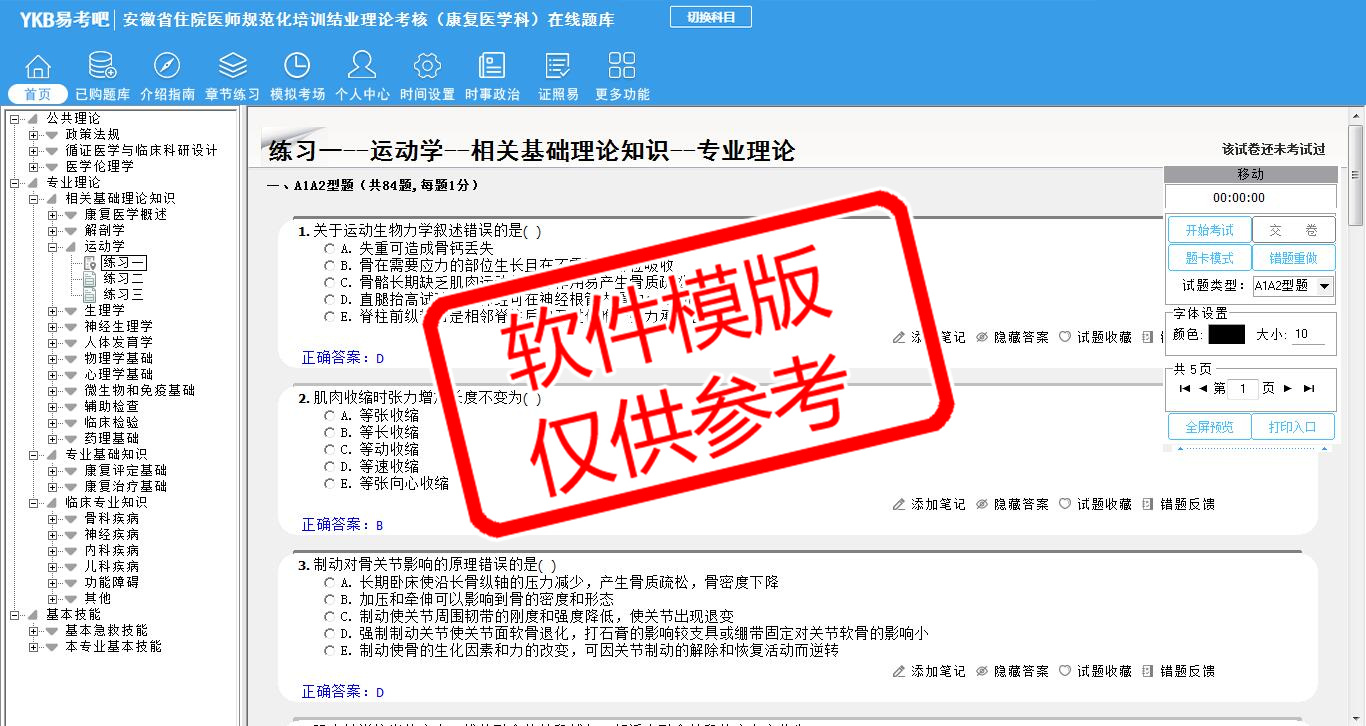Open 更多功能 grid icon
This screenshot has width=1366, height=726.
[622, 67]
